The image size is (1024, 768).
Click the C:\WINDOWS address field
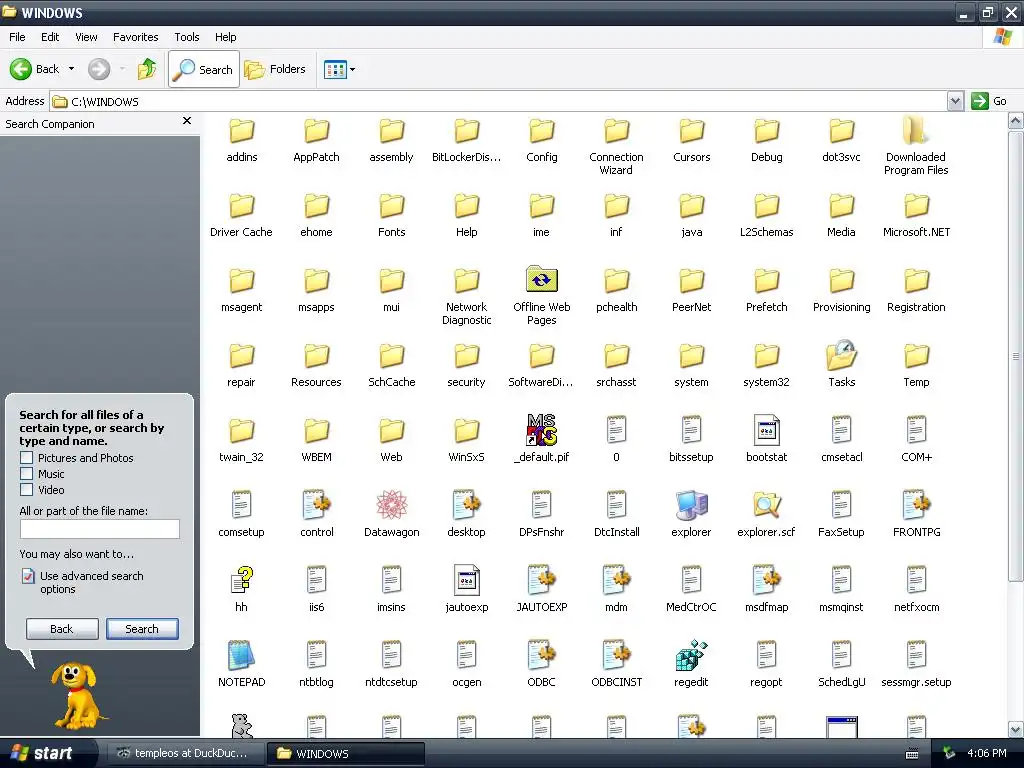point(499,101)
